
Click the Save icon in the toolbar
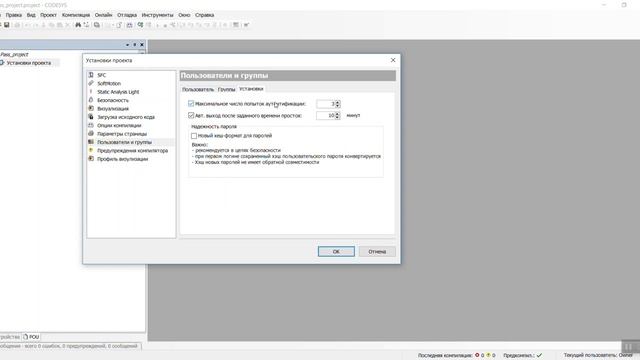click(x=7, y=25)
